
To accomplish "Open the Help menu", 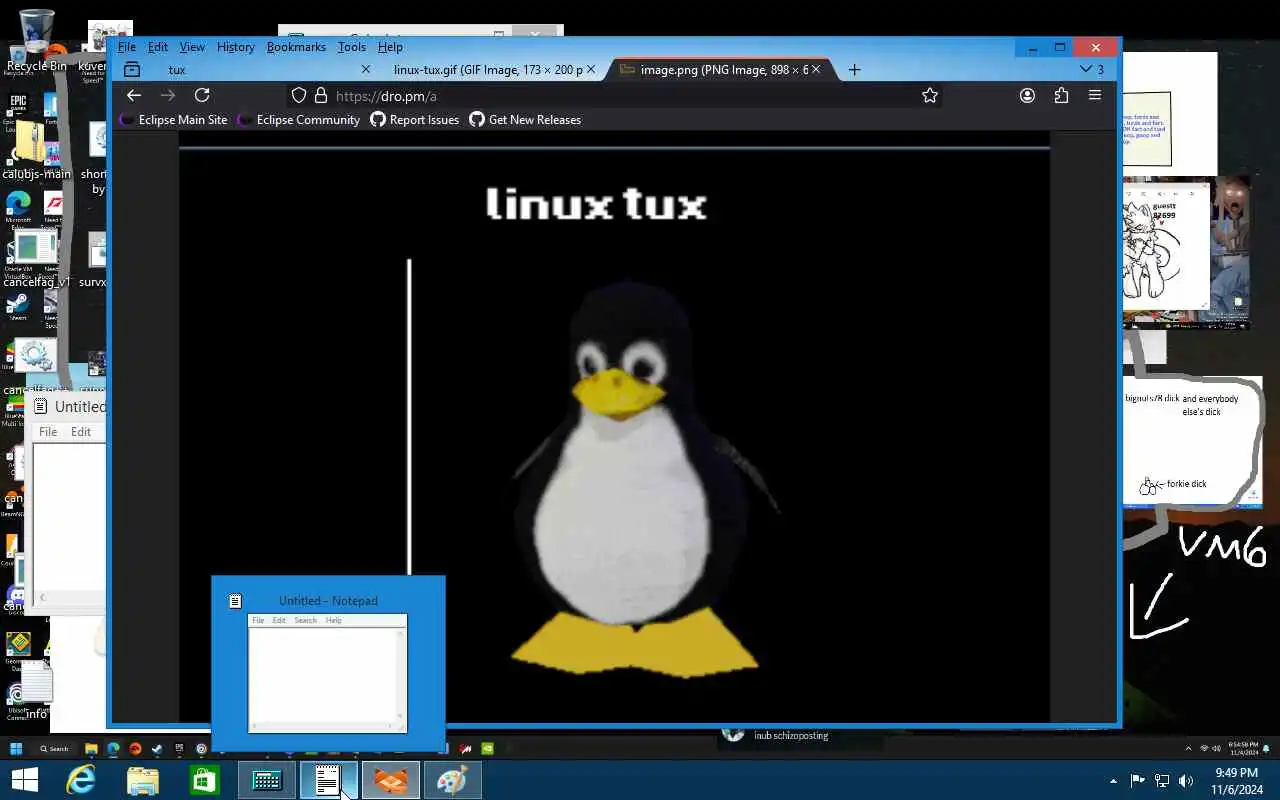I will 390,47.
